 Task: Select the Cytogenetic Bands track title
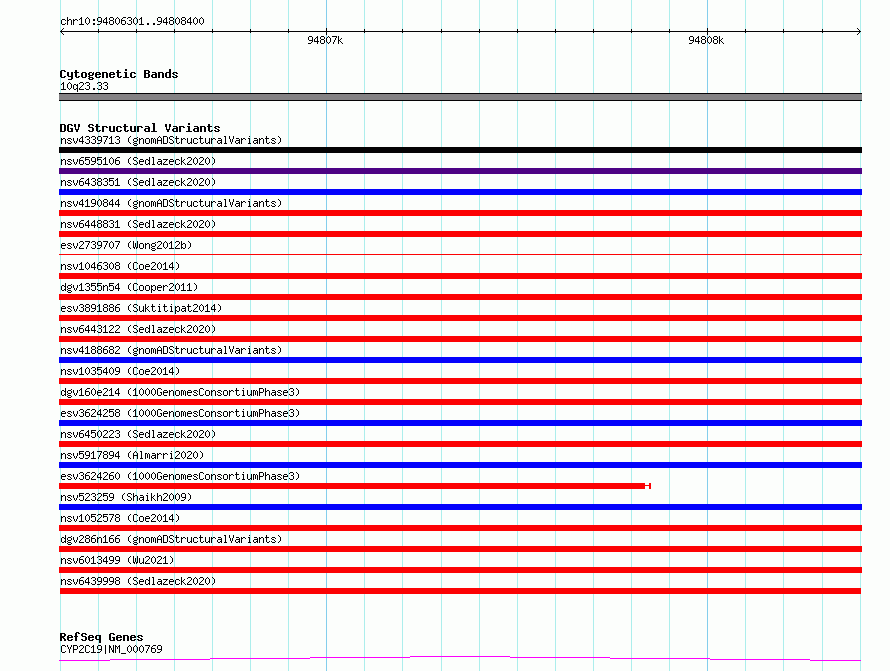click(119, 74)
